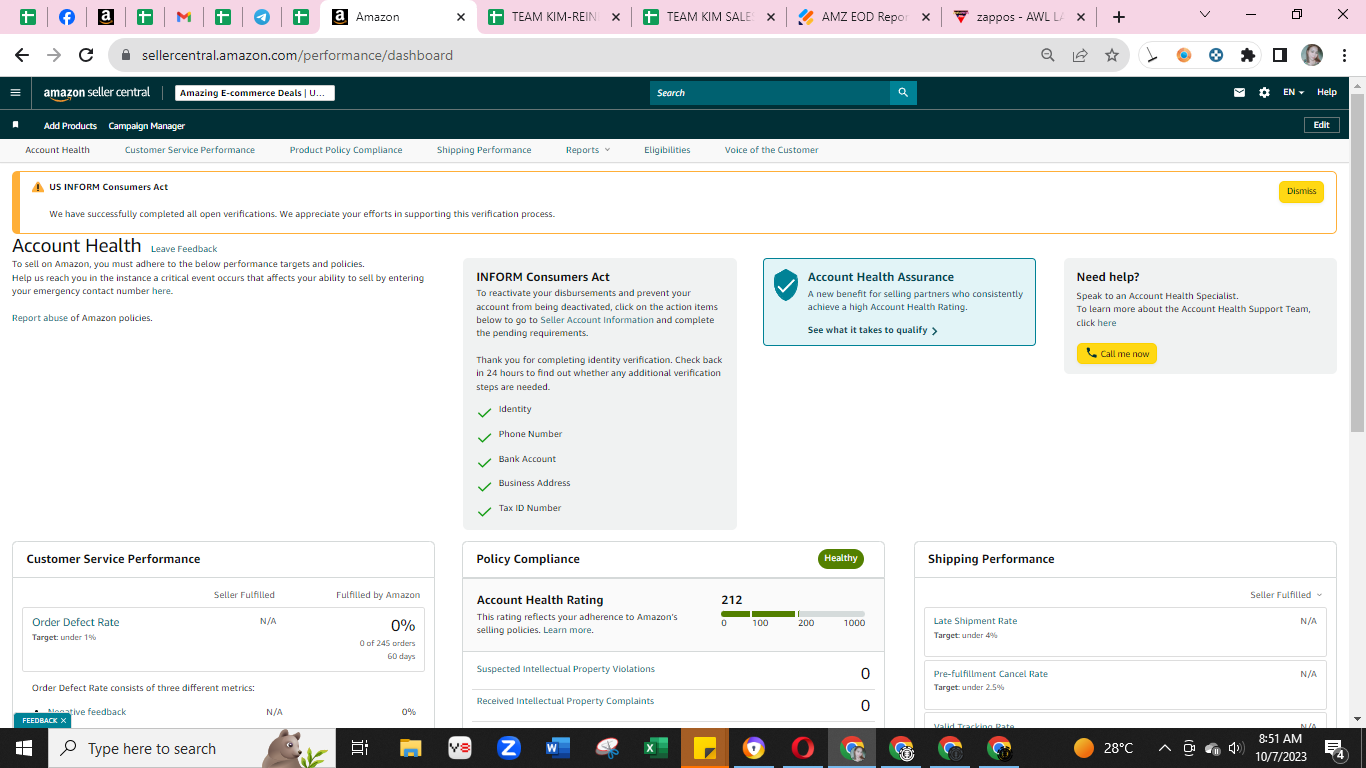Screen dimensions: 1366x768
Task: Click the Amazon Seller Central logo
Action: pos(97,93)
